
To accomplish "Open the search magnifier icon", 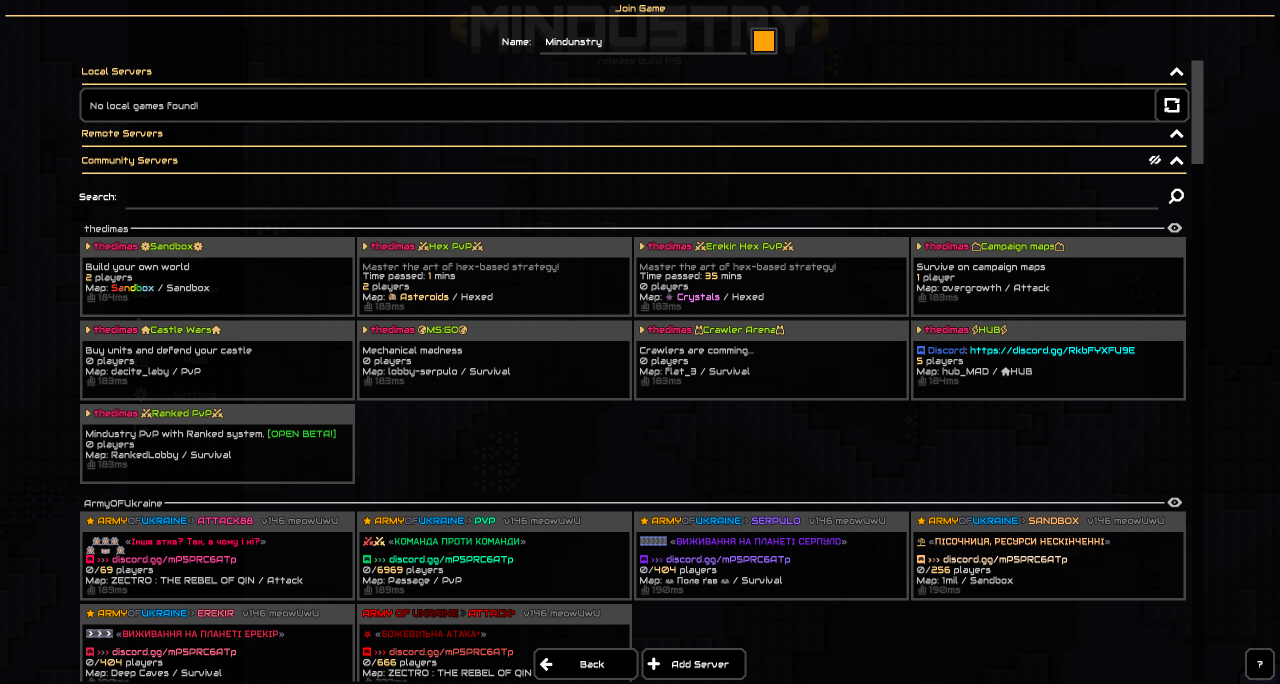I will (1176, 196).
